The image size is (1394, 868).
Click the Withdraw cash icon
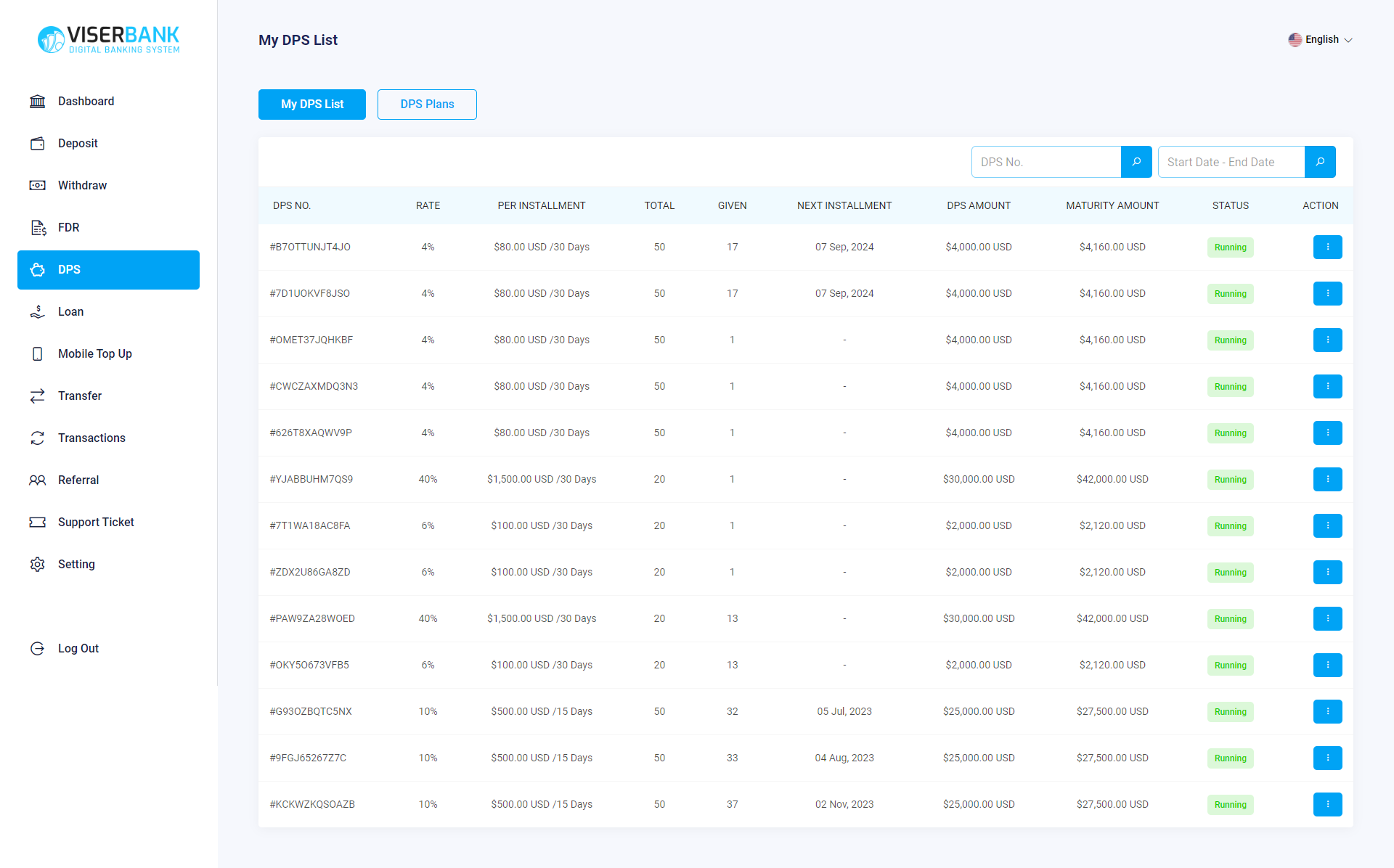[x=38, y=186]
